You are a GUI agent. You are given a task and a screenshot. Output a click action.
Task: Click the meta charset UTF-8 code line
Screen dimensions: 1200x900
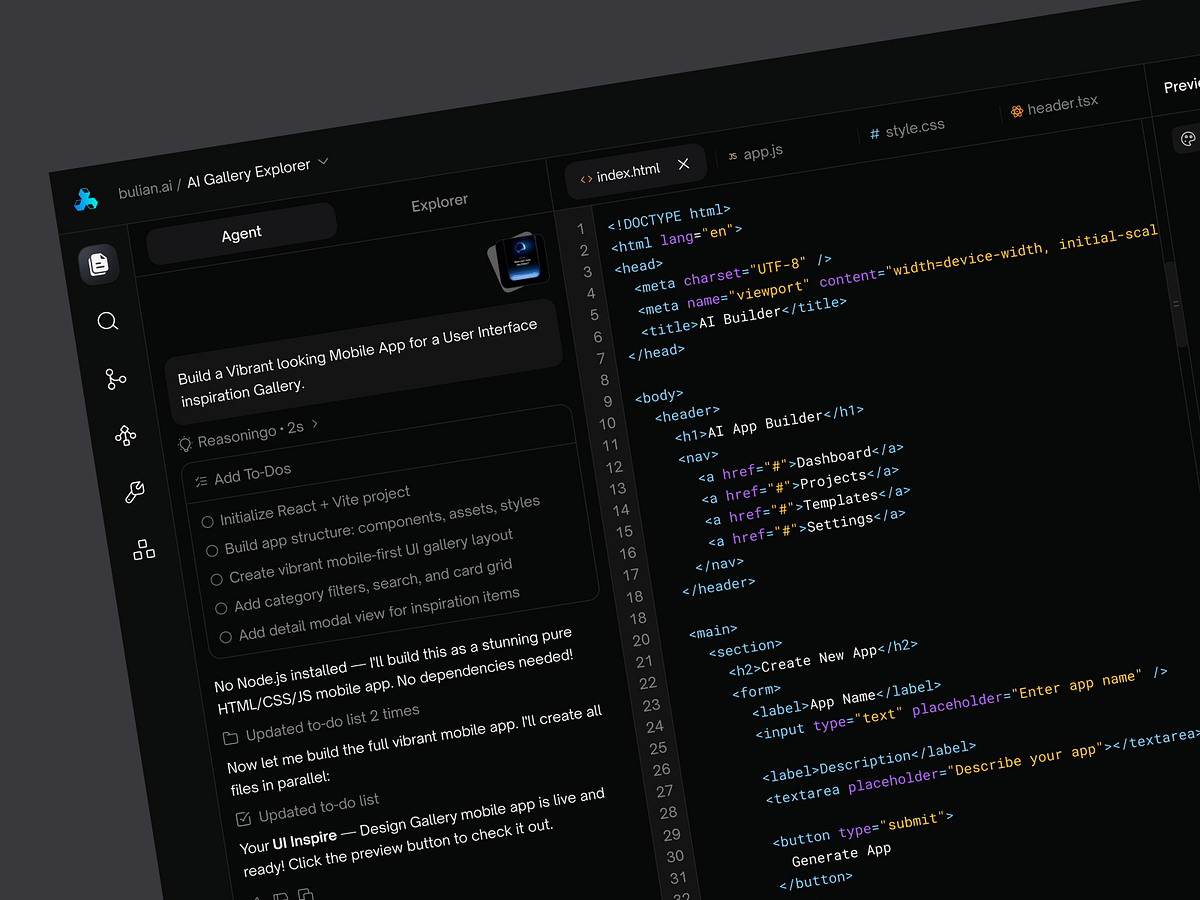pyautogui.click(x=733, y=272)
